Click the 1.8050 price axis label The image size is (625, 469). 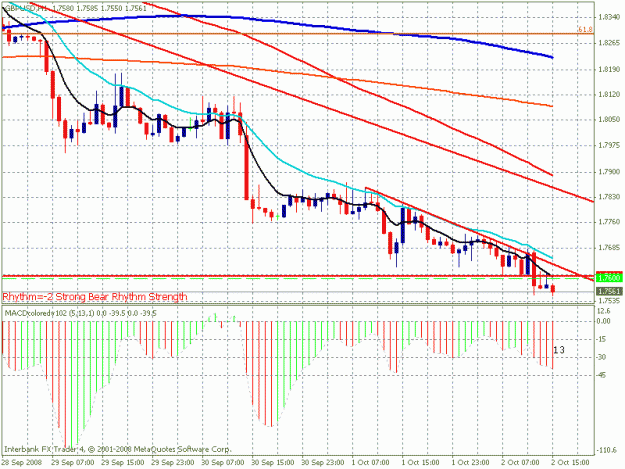pos(610,120)
